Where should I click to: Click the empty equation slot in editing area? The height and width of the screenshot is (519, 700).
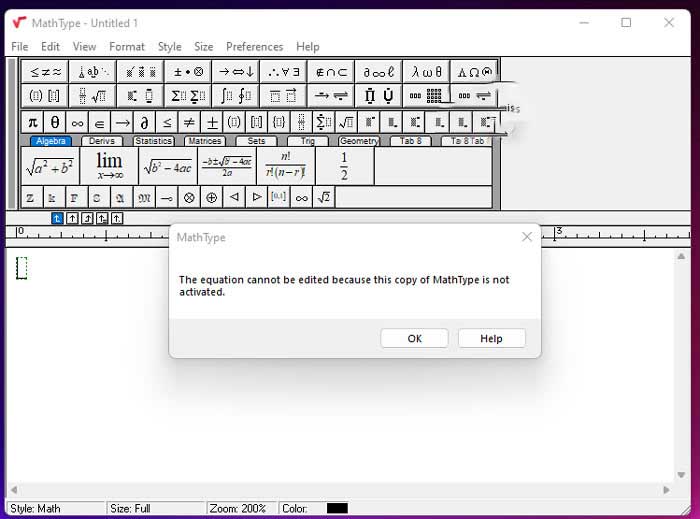(21, 268)
